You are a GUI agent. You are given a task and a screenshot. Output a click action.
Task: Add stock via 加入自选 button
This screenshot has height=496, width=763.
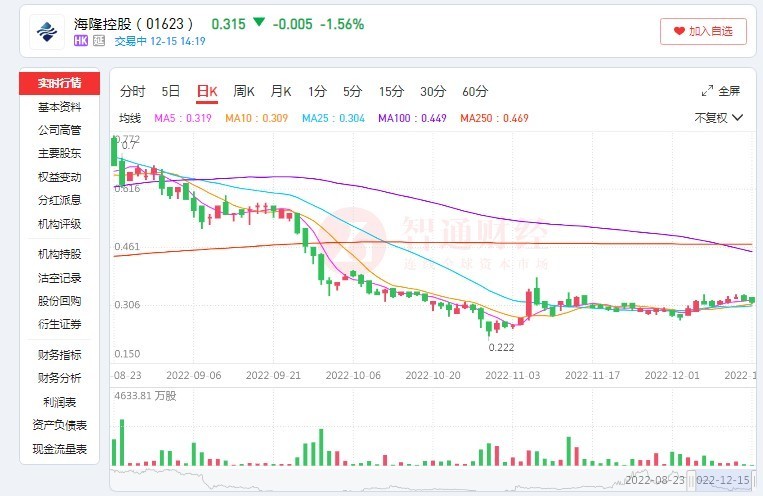(x=703, y=31)
